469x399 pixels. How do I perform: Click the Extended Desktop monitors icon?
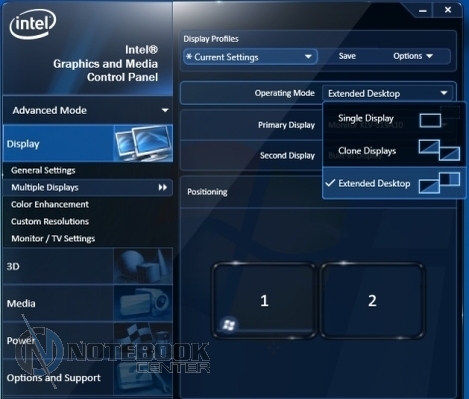439,182
